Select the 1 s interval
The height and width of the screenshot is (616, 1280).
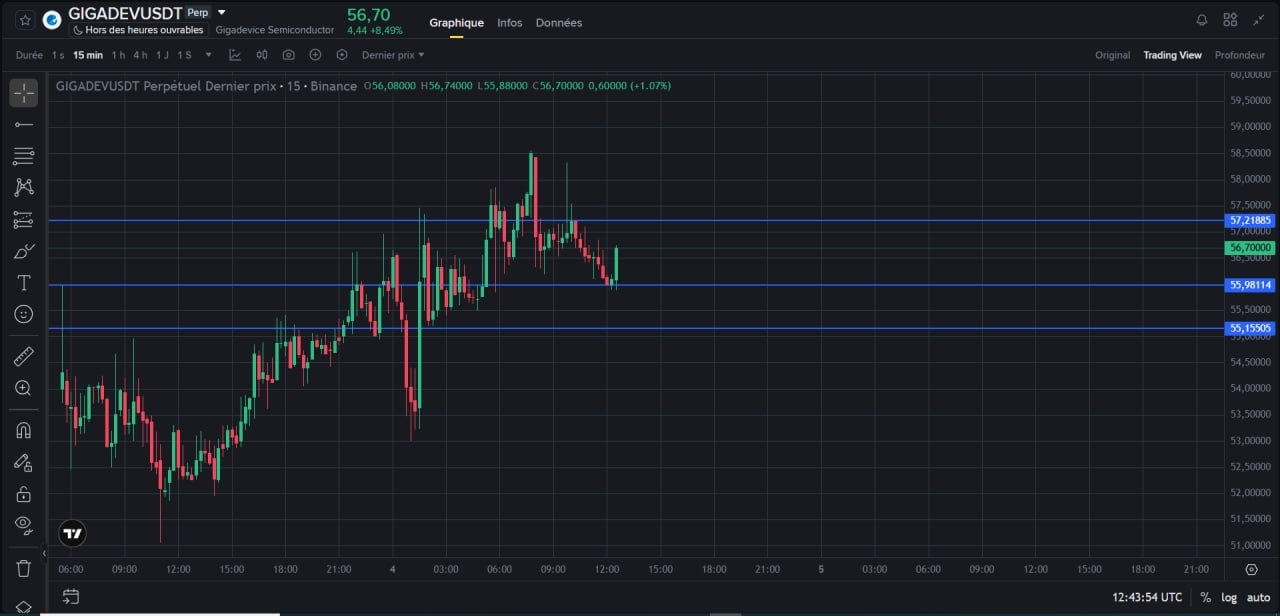58,55
